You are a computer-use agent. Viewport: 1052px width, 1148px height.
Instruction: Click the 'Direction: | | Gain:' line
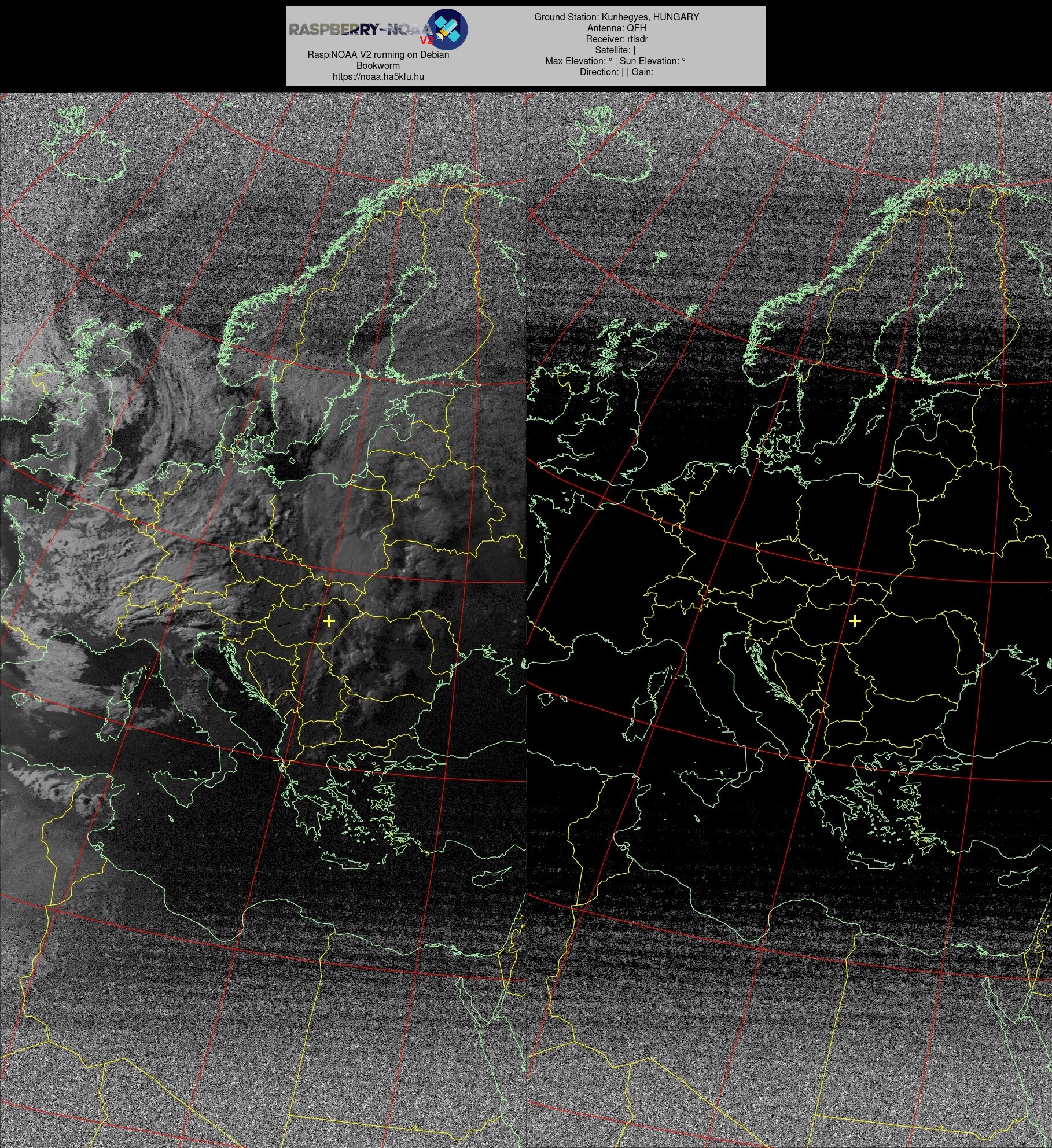tap(616, 72)
